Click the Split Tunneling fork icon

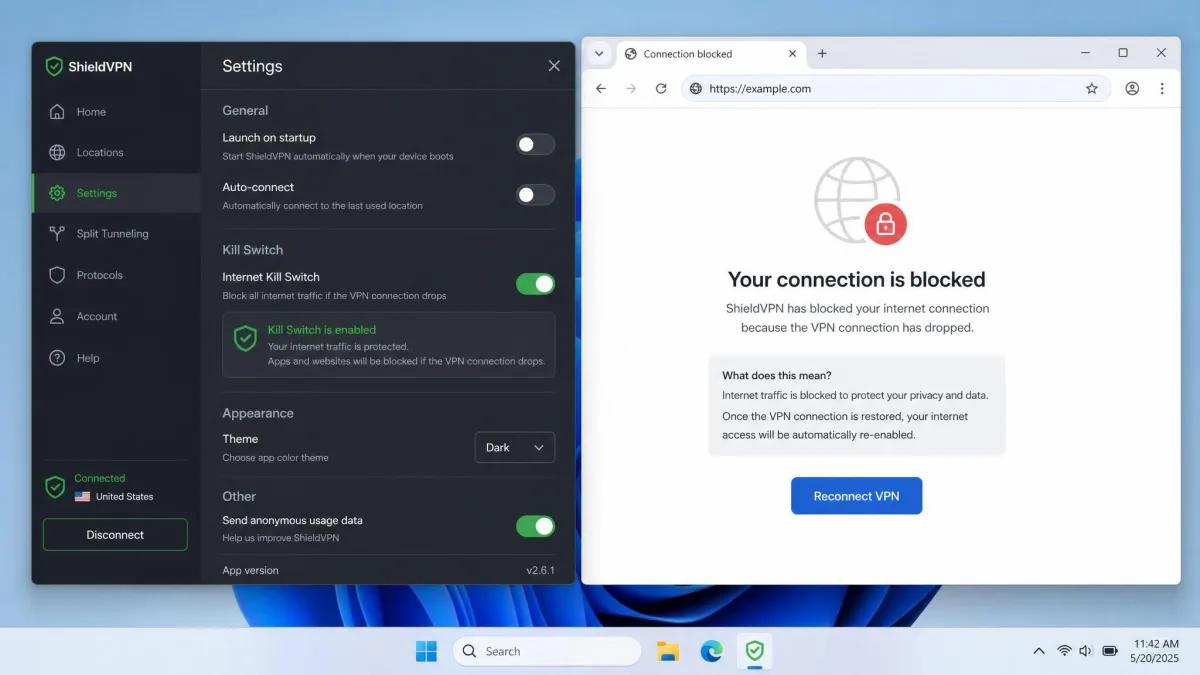click(57, 234)
